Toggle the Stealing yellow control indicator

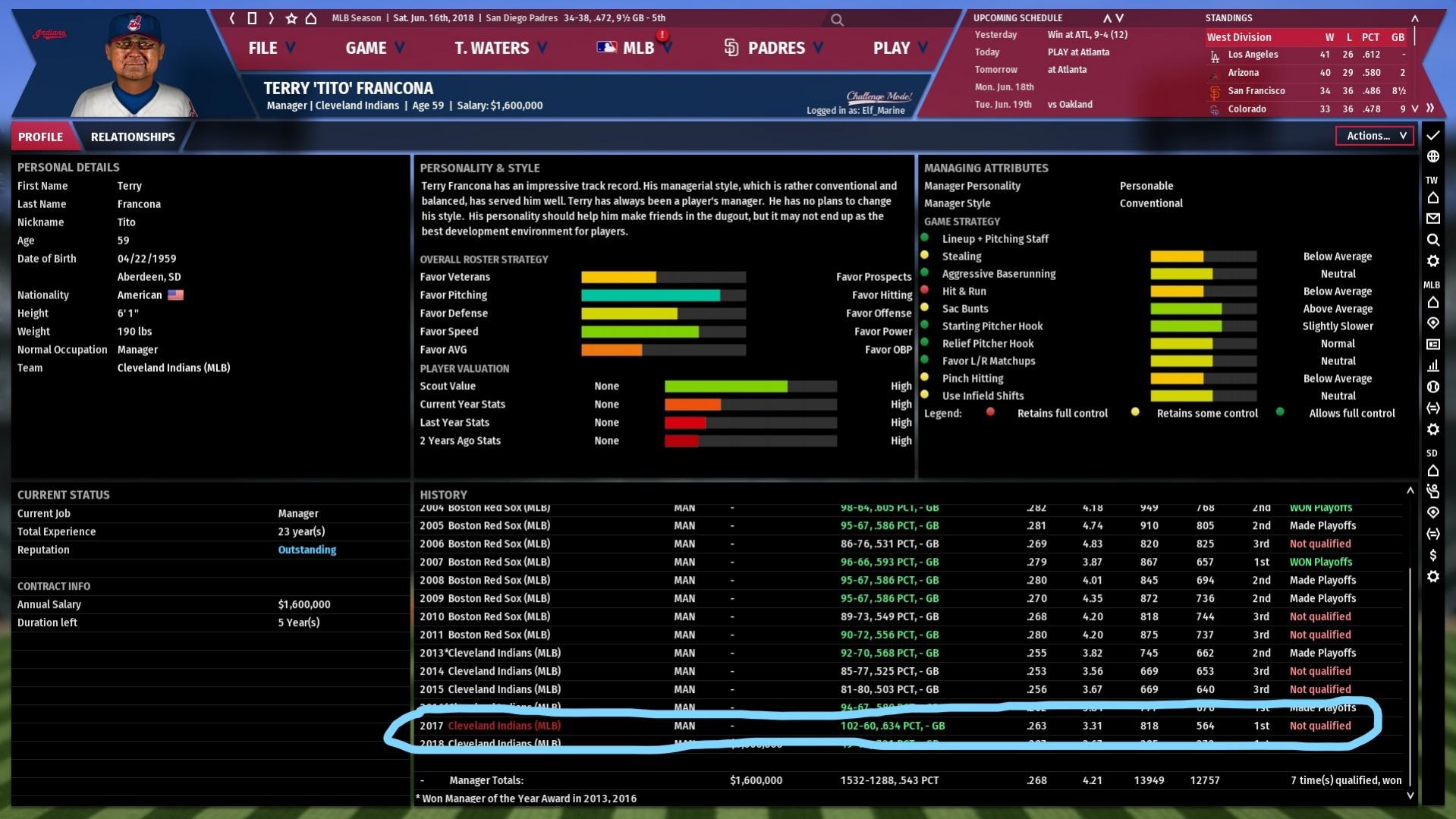924,255
